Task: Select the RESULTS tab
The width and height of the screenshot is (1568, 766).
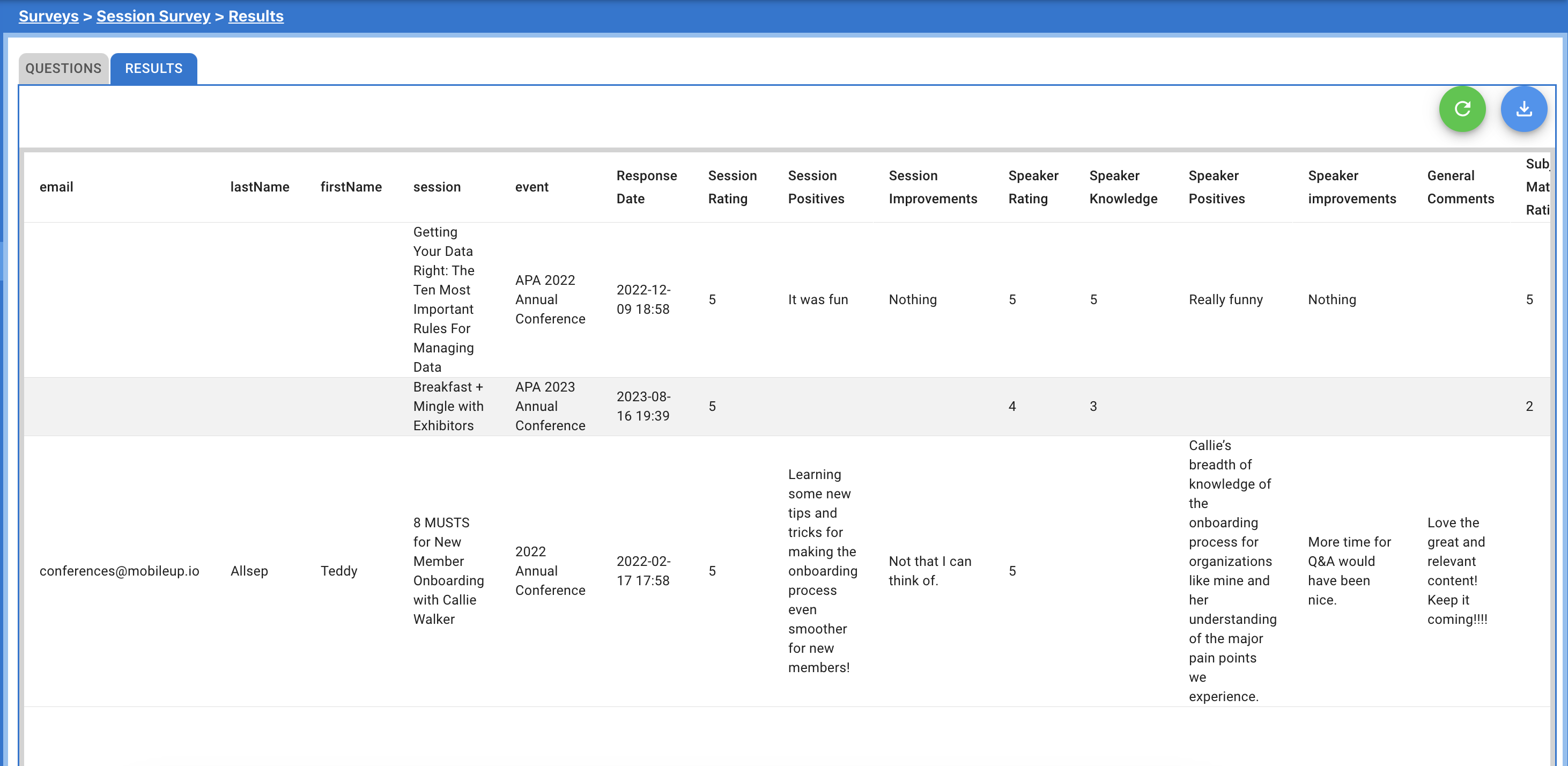Action: pos(152,68)
